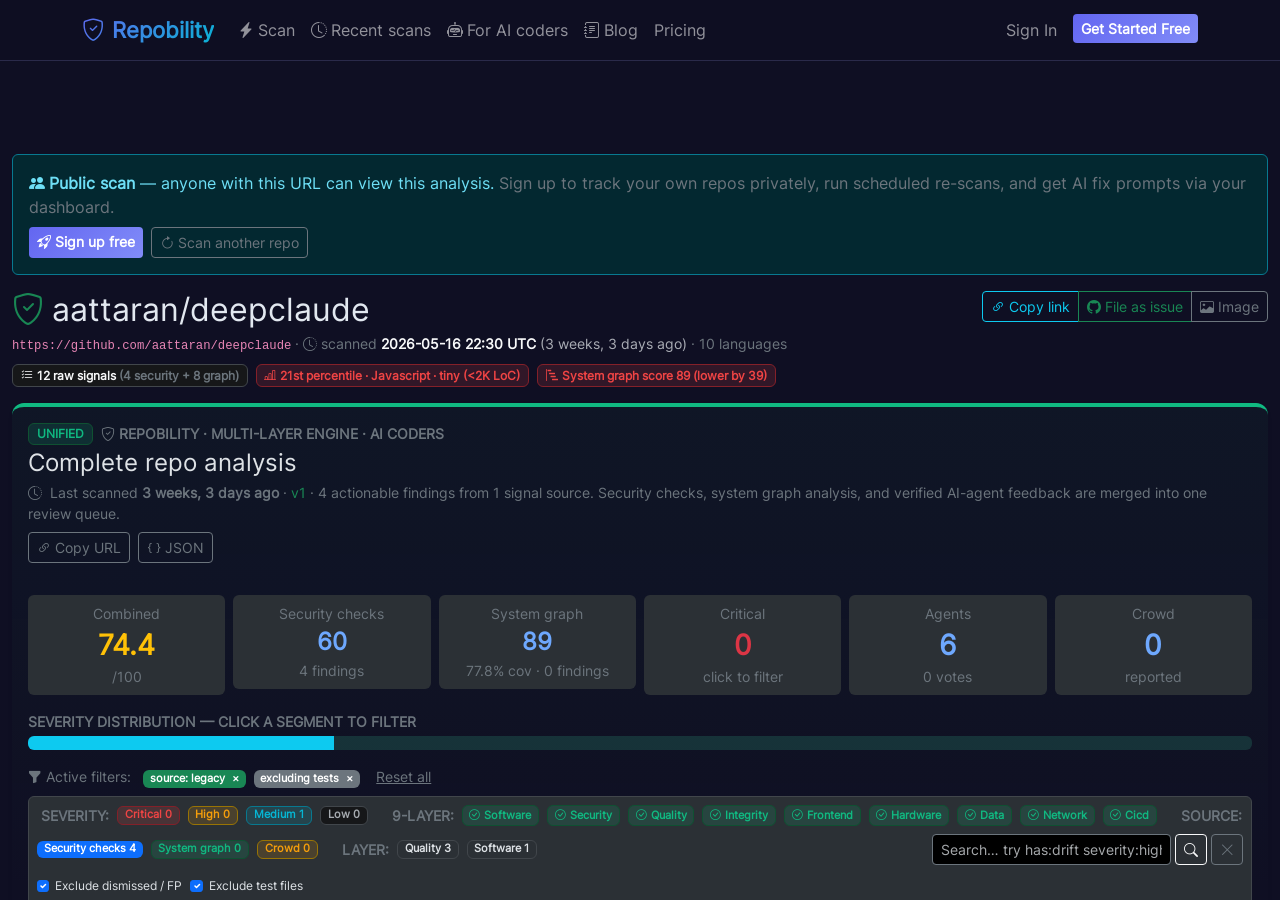The image size is (1280, 900).
Task: Remove the excluding tests filter
Action: [349, 778]
